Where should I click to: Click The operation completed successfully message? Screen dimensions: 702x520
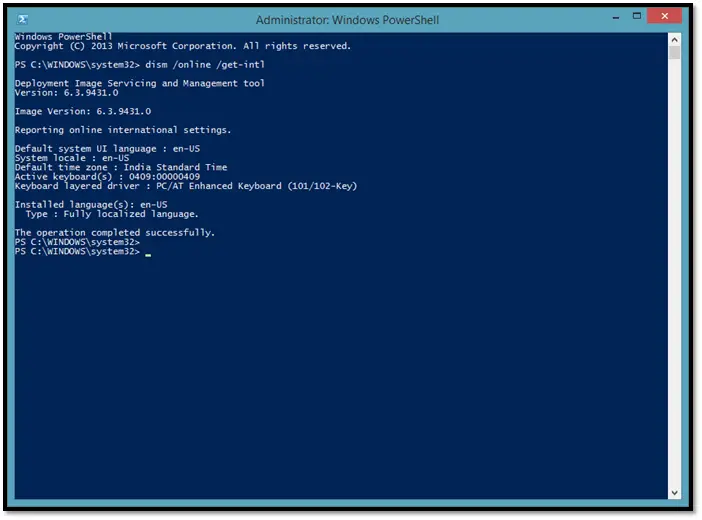pos(115,232)
